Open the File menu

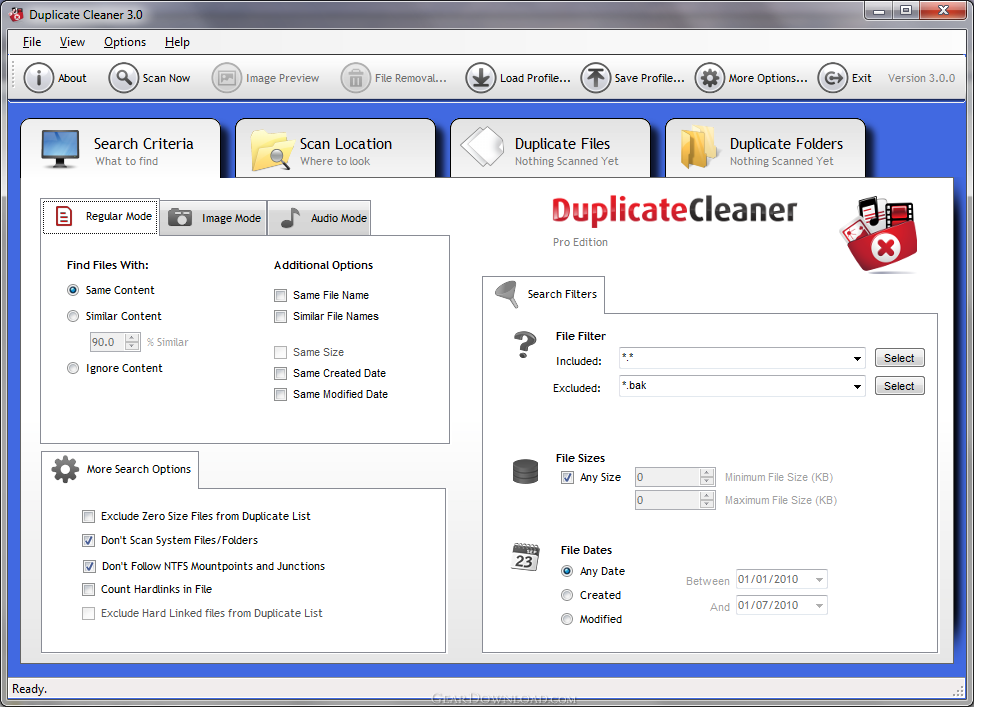pos(32,42)
